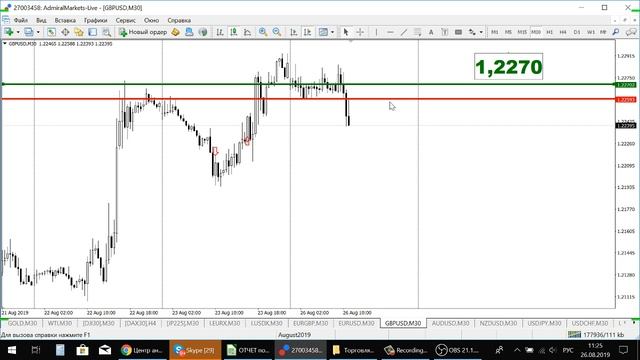Open the Вид menu
640x360 pixels.
41,20
